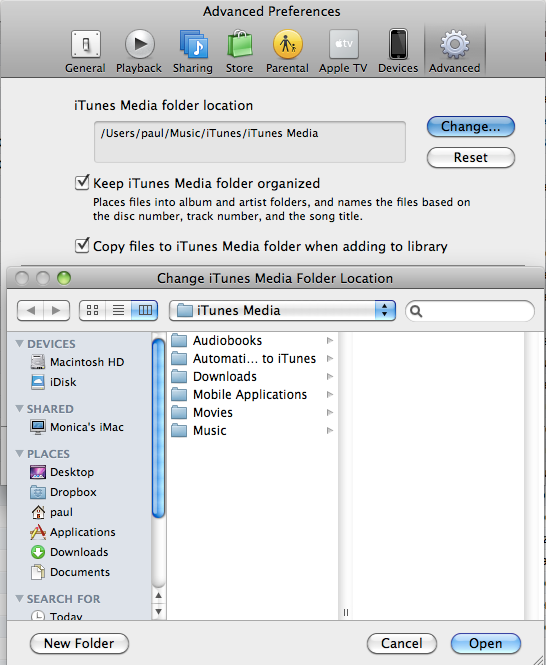Click the Change... button for media folder
The image size is (546, 665).
coord(470,126)
